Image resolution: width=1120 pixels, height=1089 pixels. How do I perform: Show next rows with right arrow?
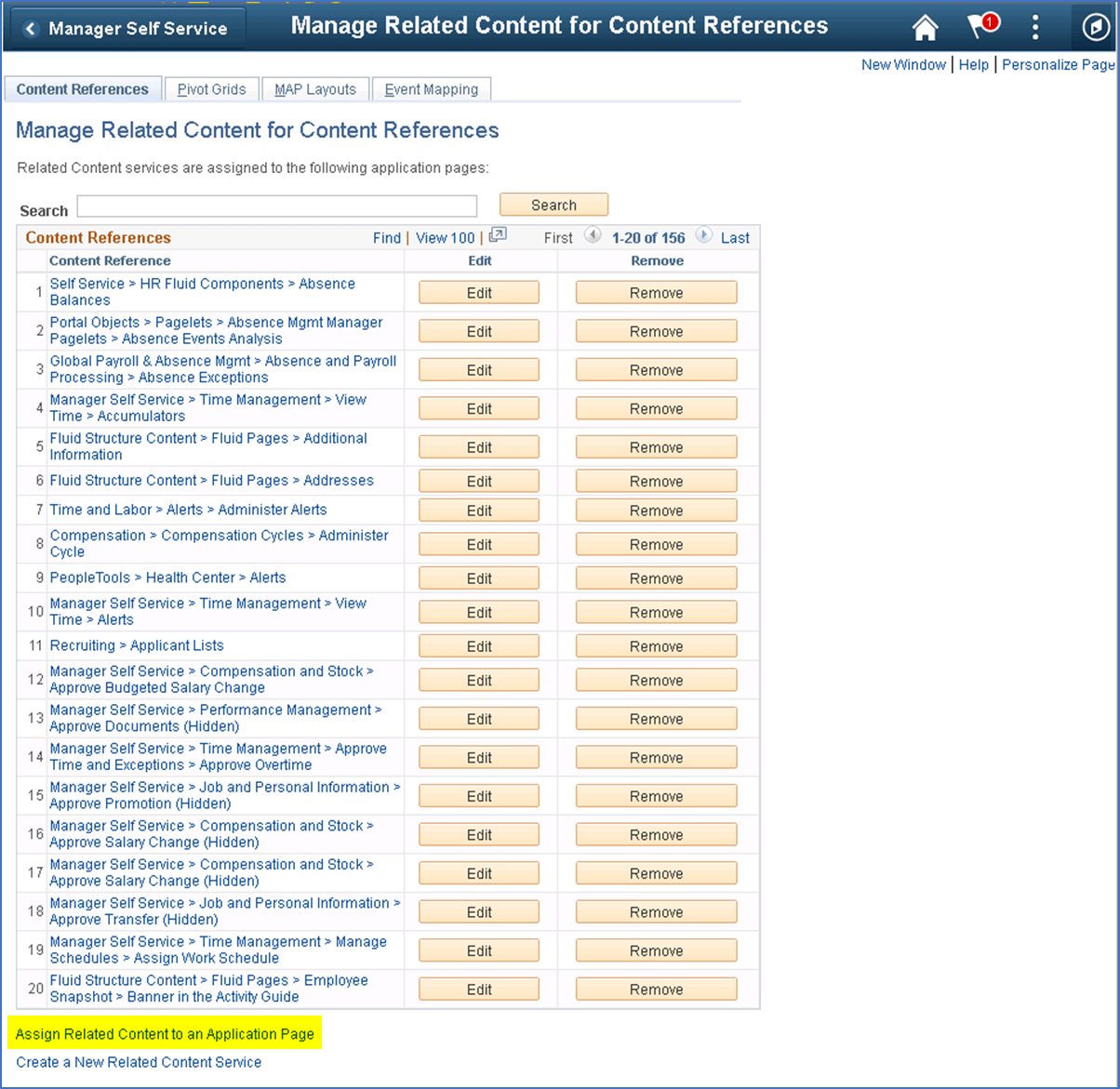(x=704, y=236)
